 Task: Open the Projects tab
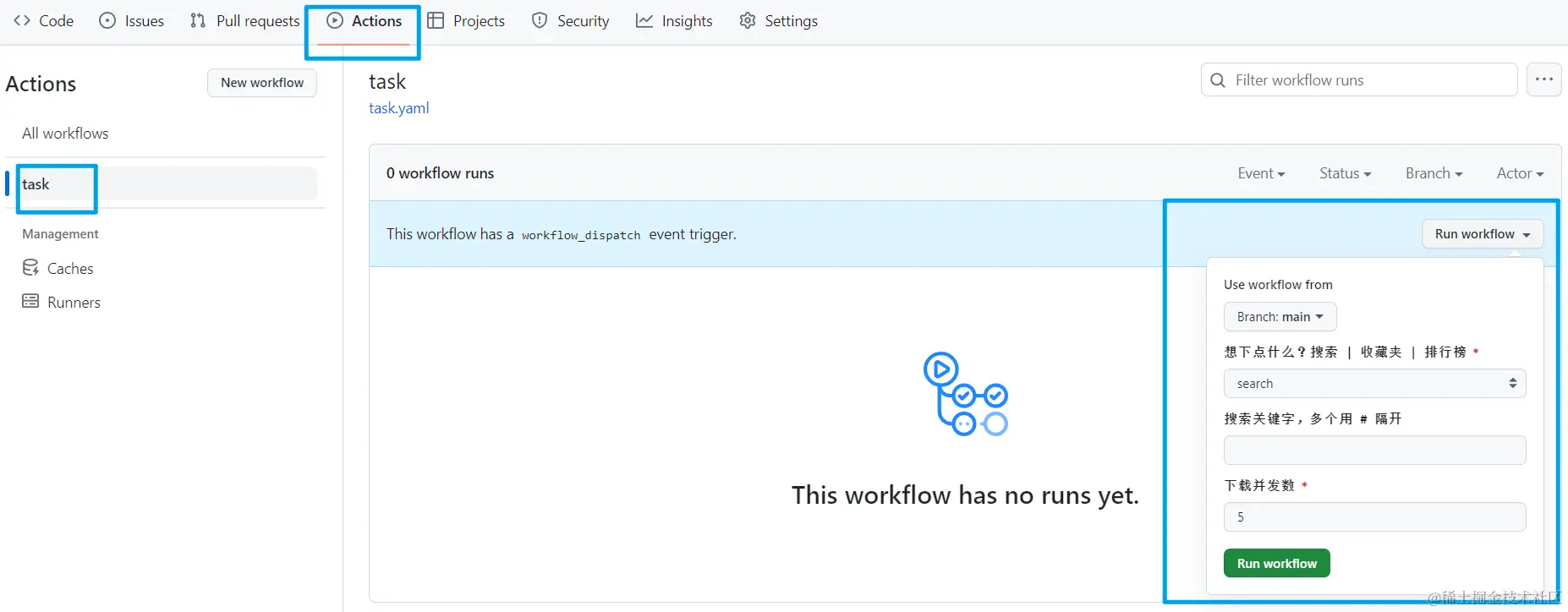pos(466,21)
